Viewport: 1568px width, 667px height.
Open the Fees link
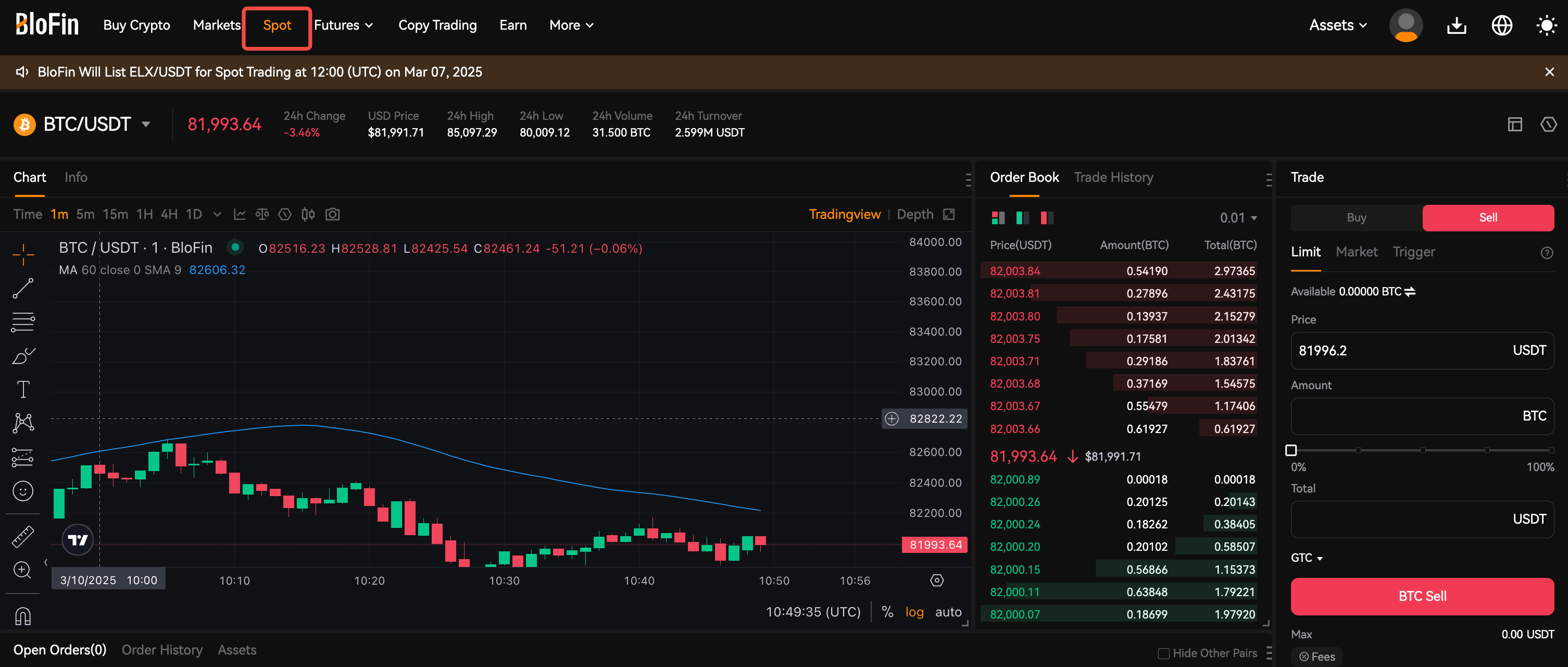1317,657
